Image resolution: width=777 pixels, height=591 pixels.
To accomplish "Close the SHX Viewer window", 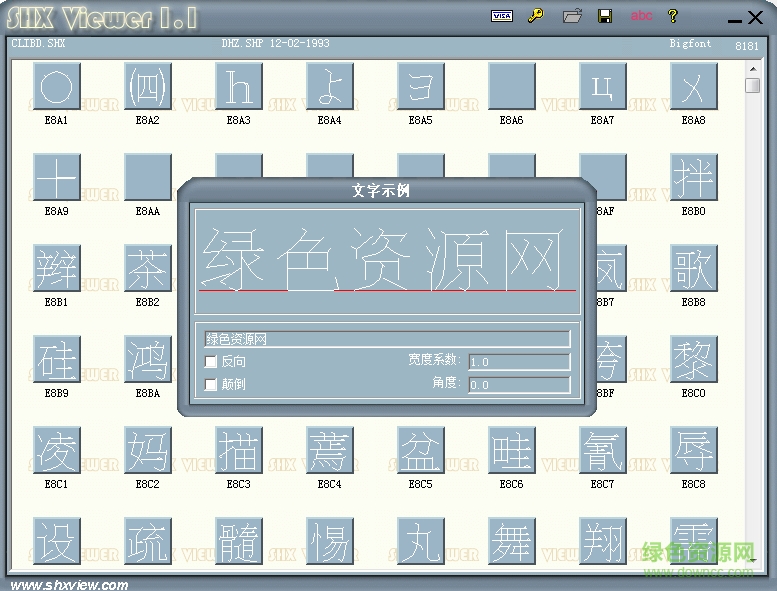I will coord(755,18).
